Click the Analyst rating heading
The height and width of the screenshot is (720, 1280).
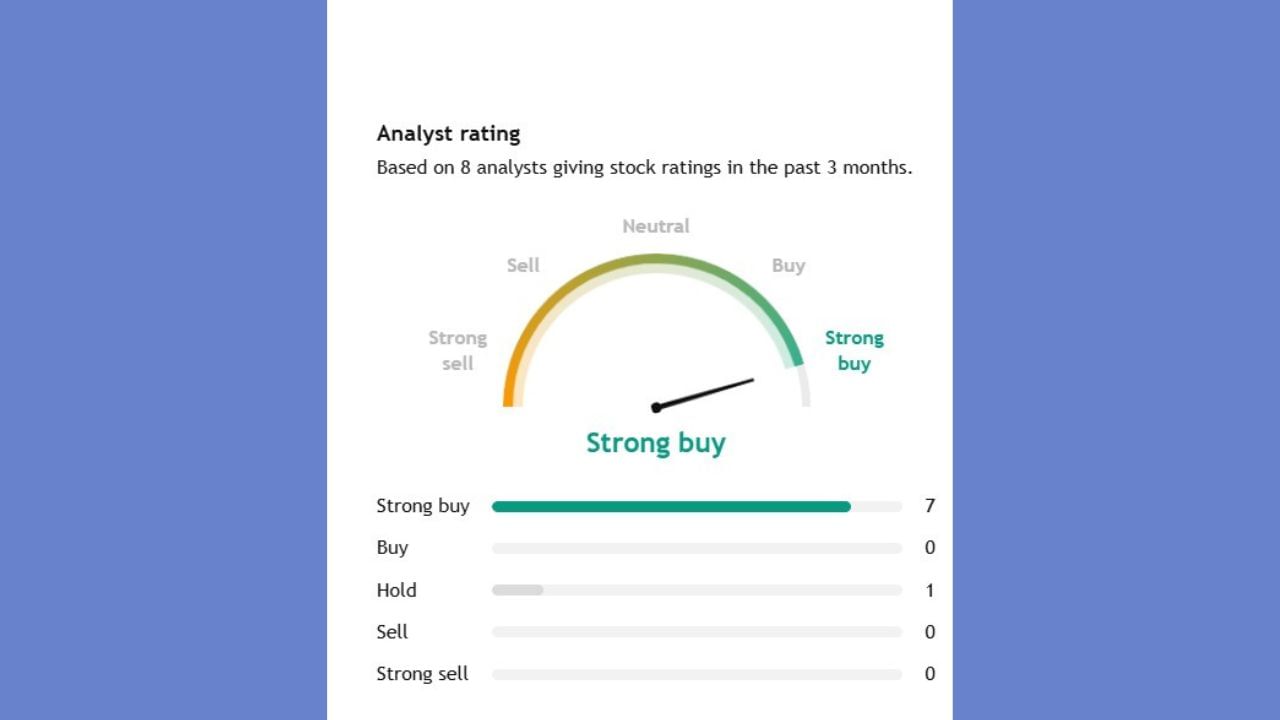pyautogui.click(x=448, y=133)
